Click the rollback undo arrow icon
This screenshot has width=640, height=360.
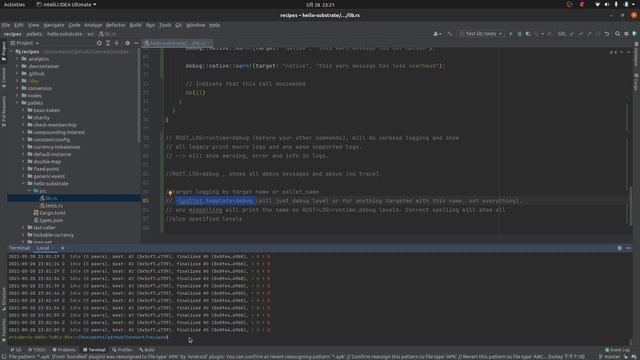[x=607, y=34]
